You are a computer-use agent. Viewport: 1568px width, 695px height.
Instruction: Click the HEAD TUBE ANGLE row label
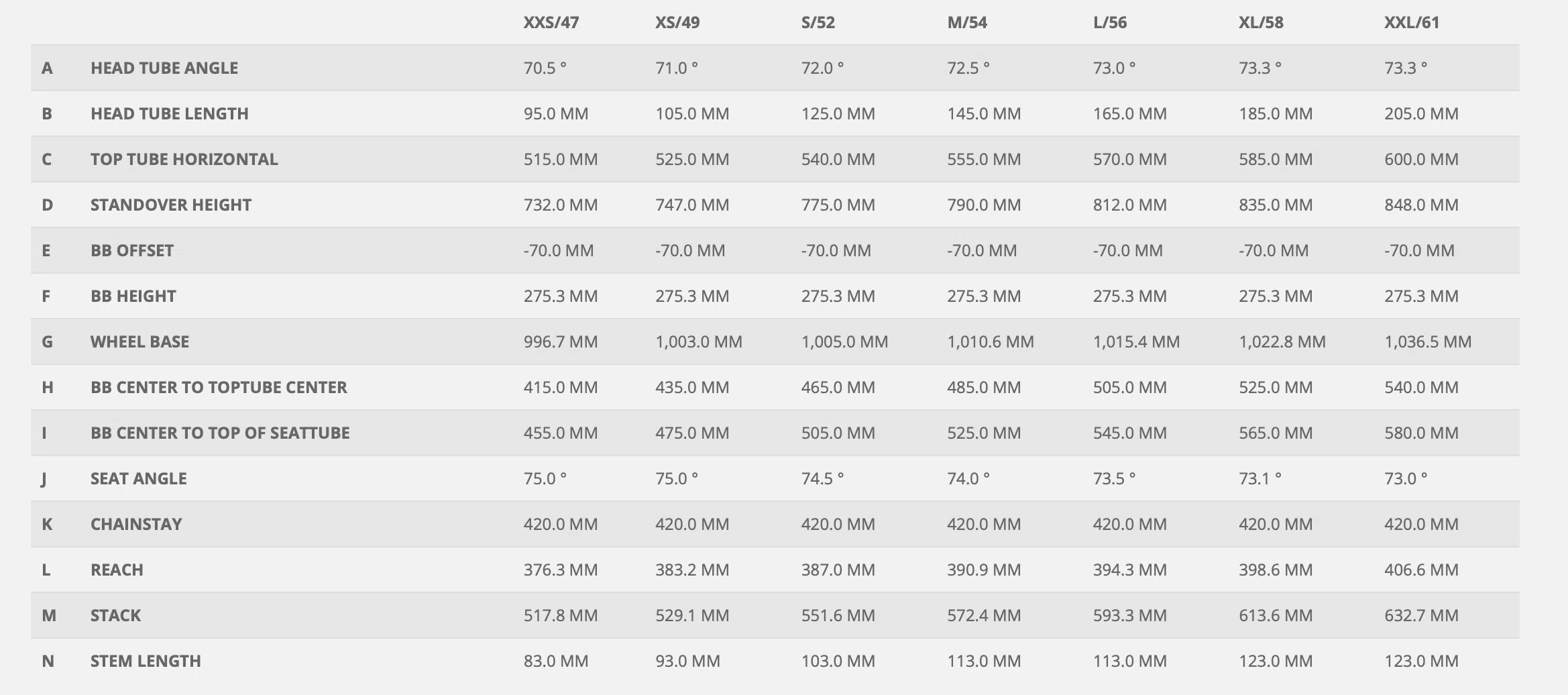[x=164, y=68]
